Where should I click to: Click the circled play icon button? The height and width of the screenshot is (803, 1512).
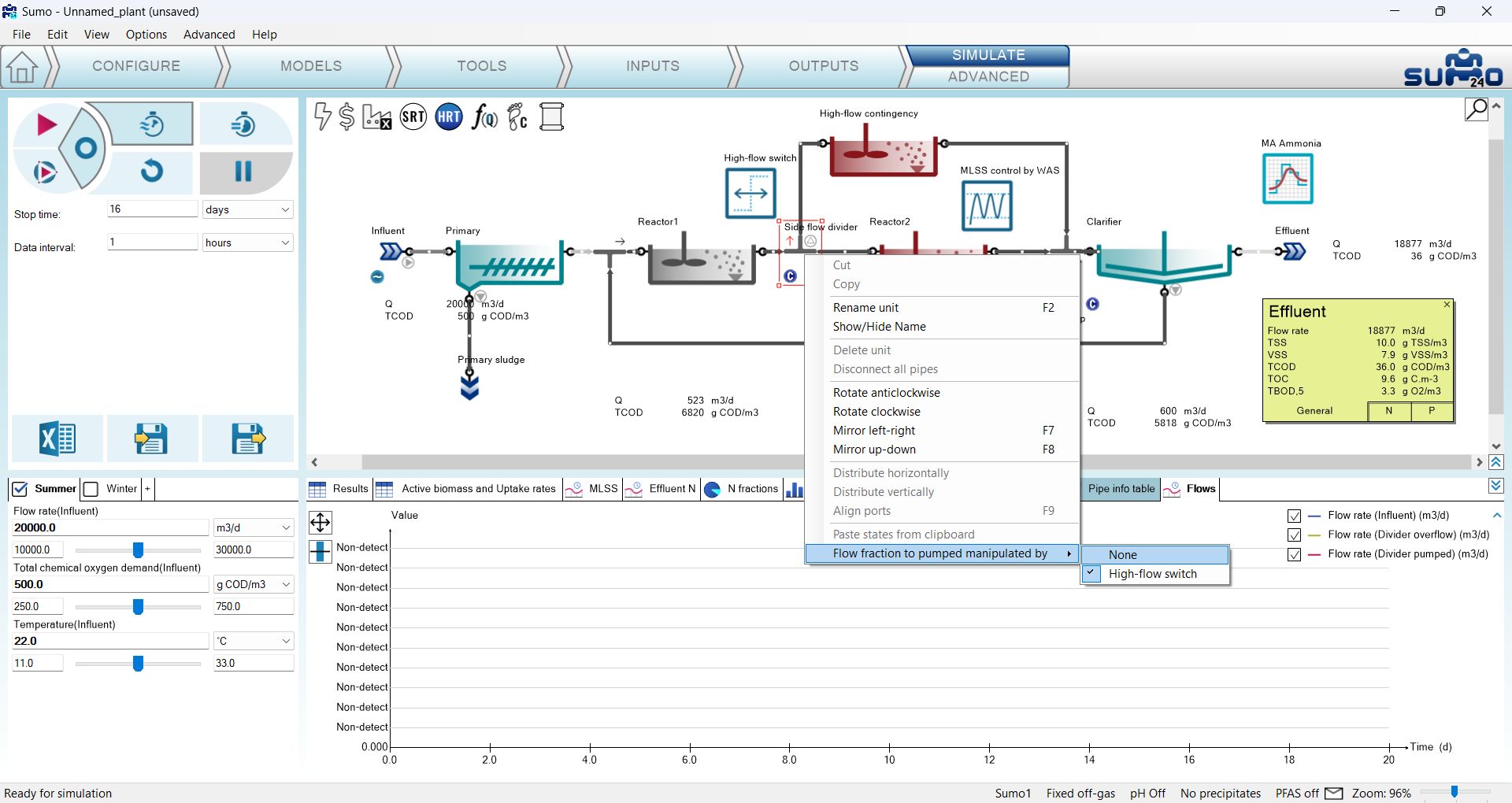pyautogui.click(x=45, y=172)
